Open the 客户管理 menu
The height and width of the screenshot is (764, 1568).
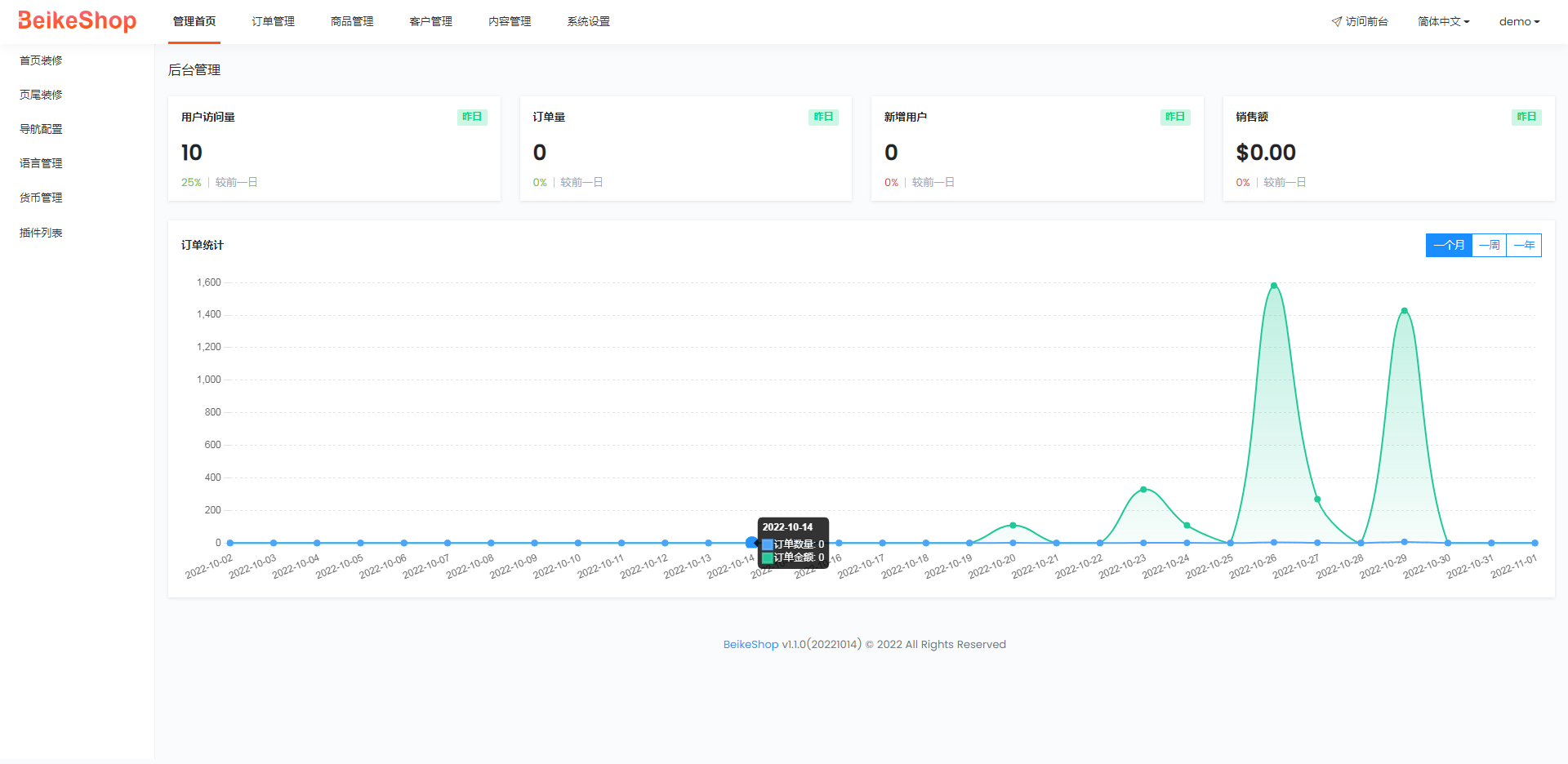click(x=430, y=21)
